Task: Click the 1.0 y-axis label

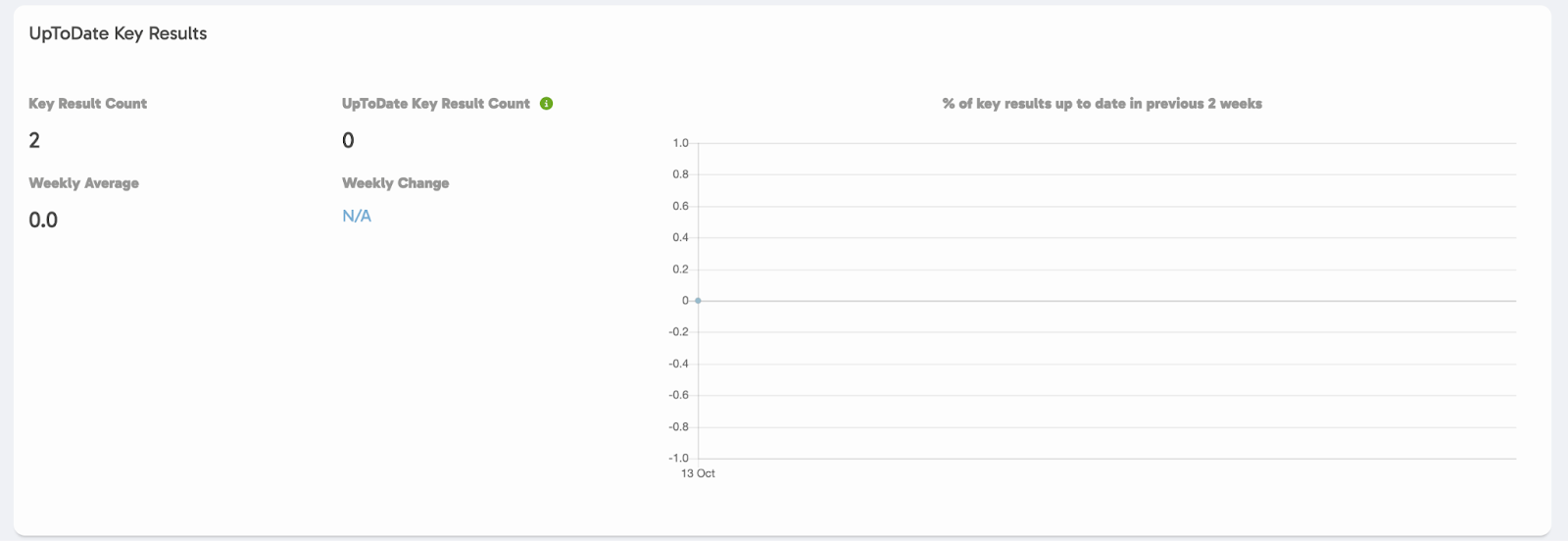Action: (x=680, y=143)
